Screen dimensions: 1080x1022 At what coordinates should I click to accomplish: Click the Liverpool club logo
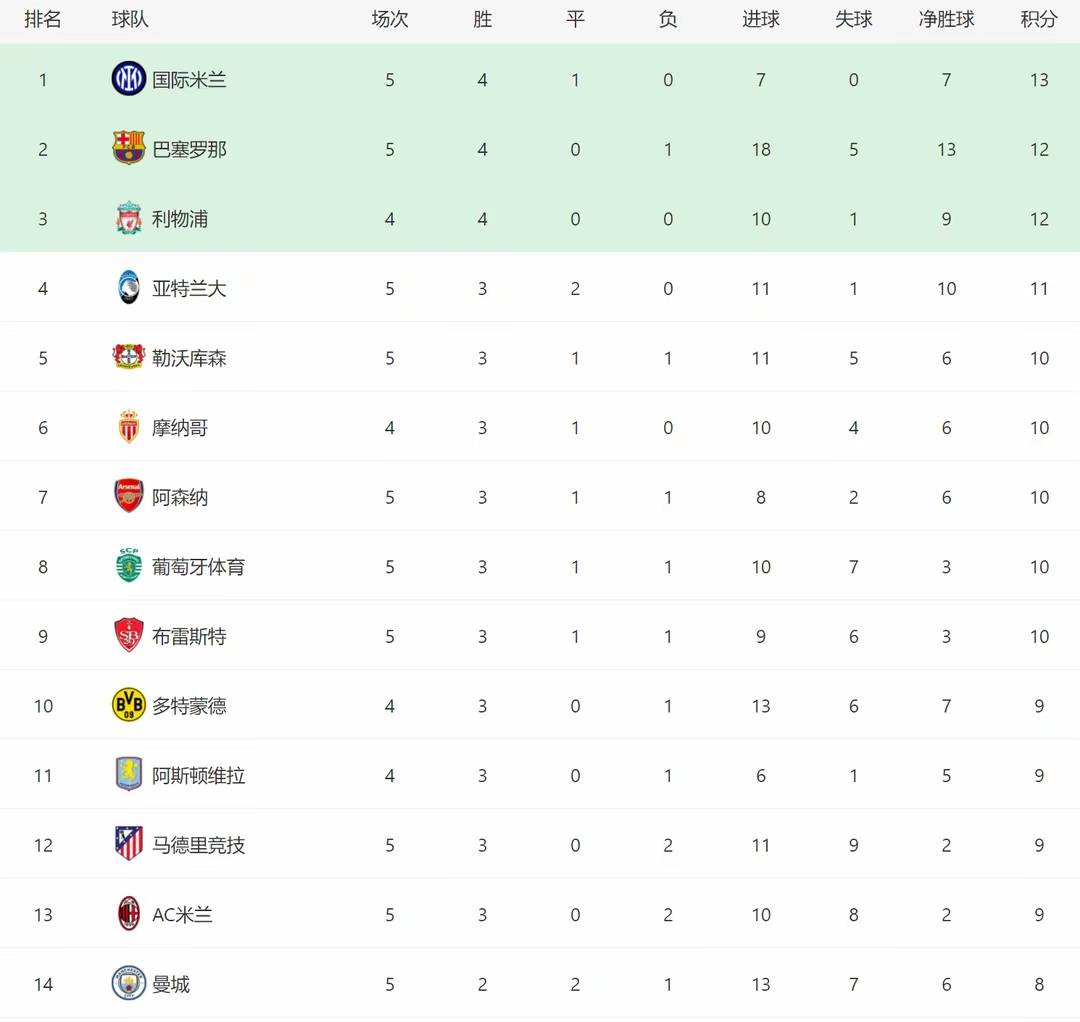(x=129, y=219)
